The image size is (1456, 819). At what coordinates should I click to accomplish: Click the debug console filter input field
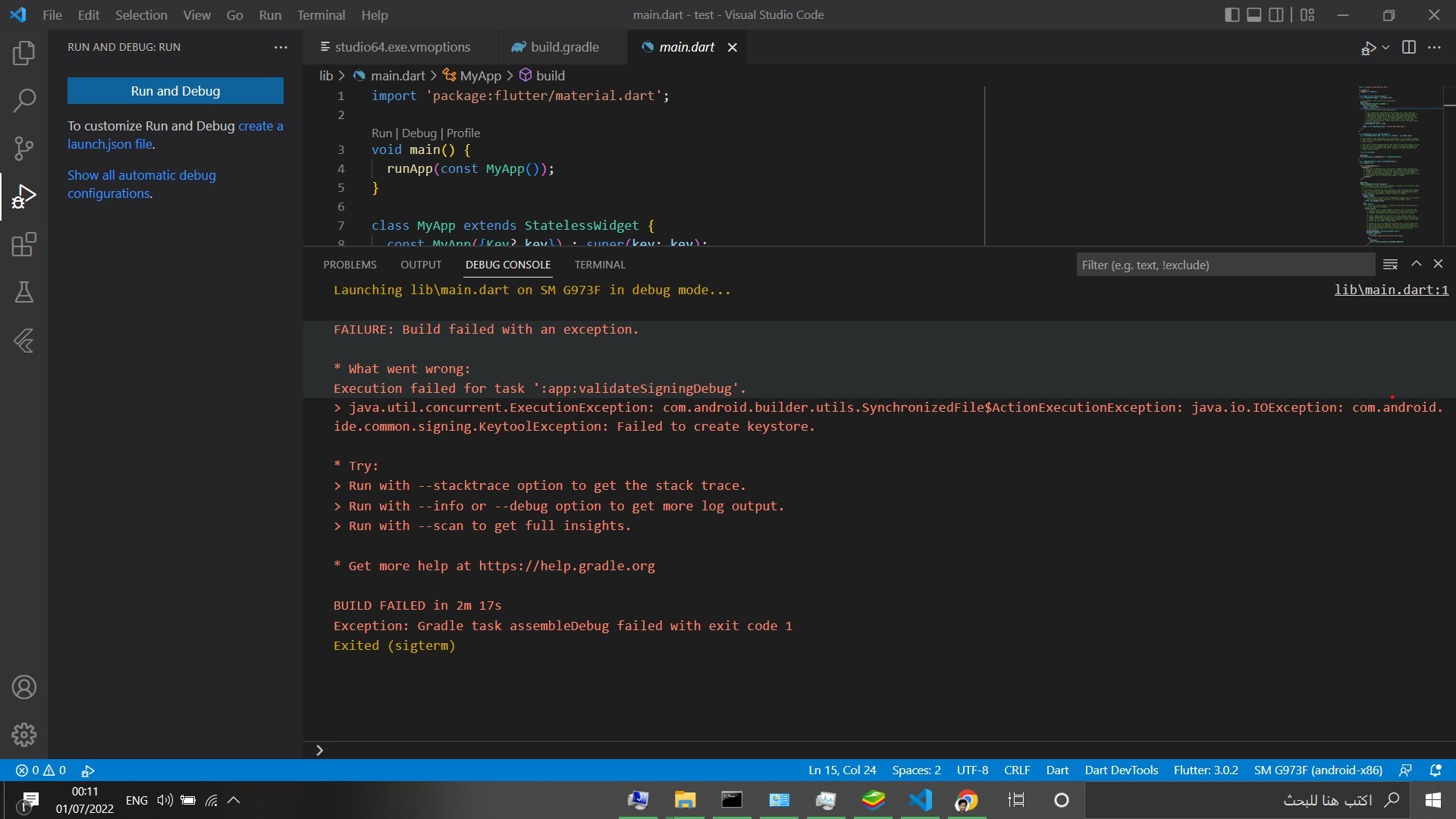point(1223,264)
